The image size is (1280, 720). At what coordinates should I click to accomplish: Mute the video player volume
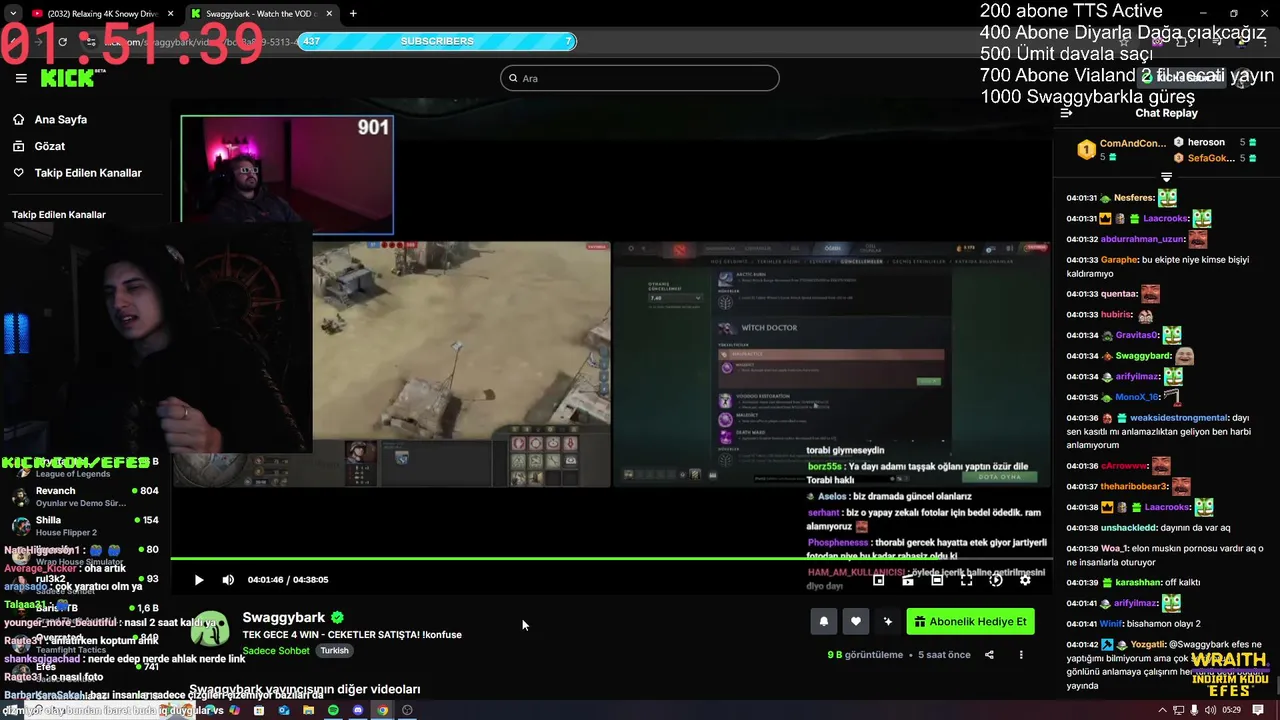pyautogui.click(x=228, y=580)
